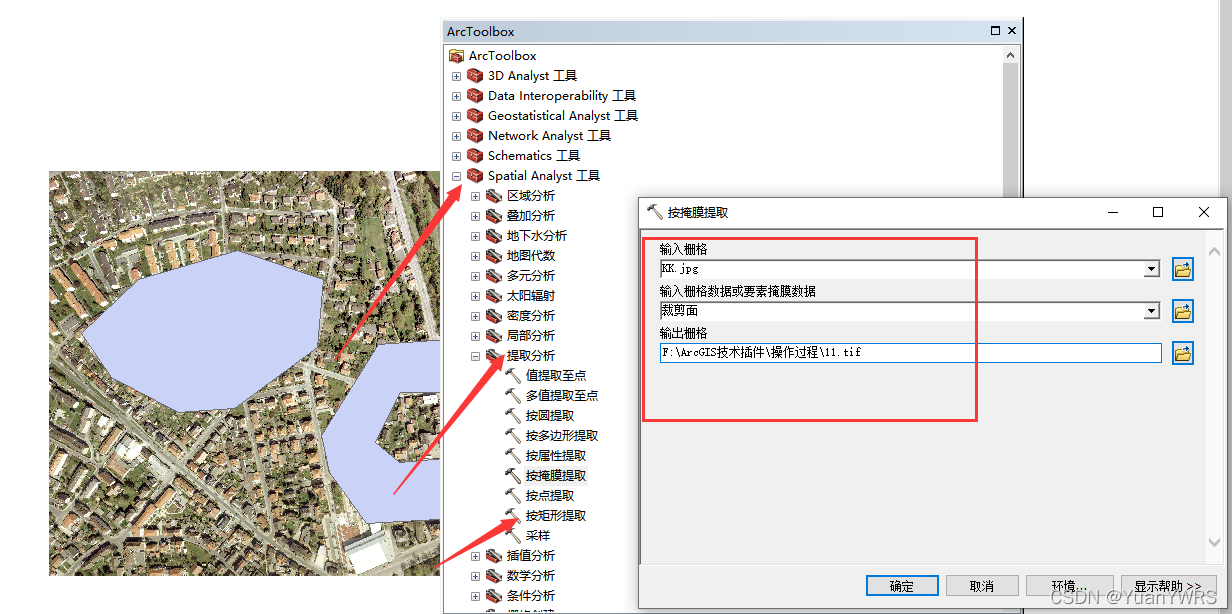
Task: Click the hammer icon for 按掩膜提取
Action: click(x=513, y=476)
